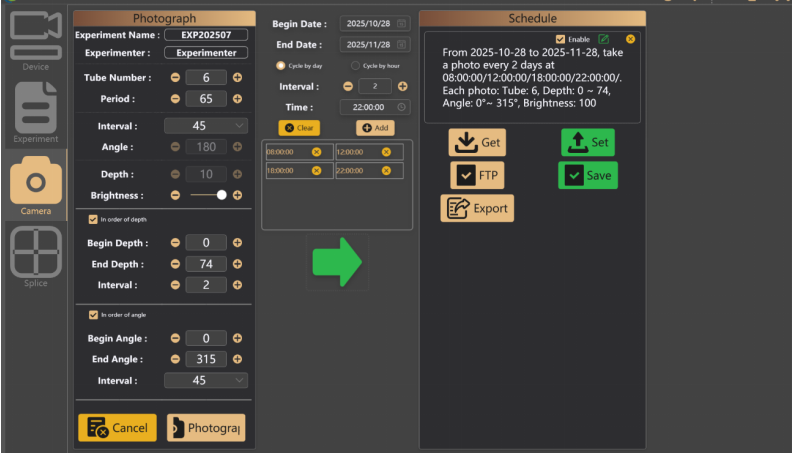792x453 pixels.
Task: Edit the schedule with the green pencil icon
Action: 604,39
